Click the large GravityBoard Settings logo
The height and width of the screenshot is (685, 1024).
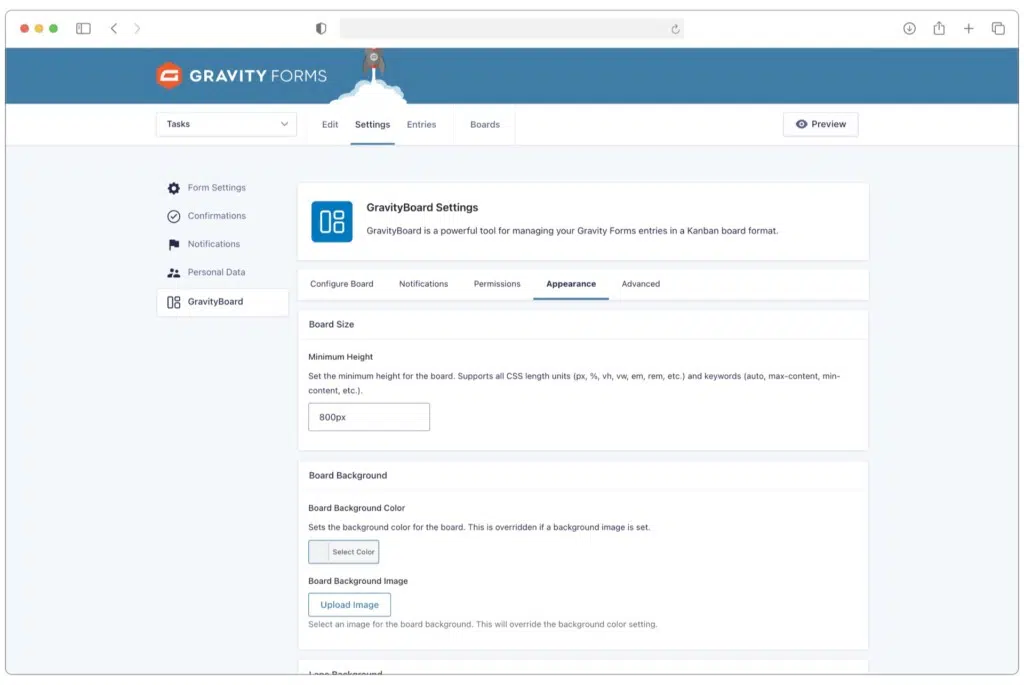332,221
